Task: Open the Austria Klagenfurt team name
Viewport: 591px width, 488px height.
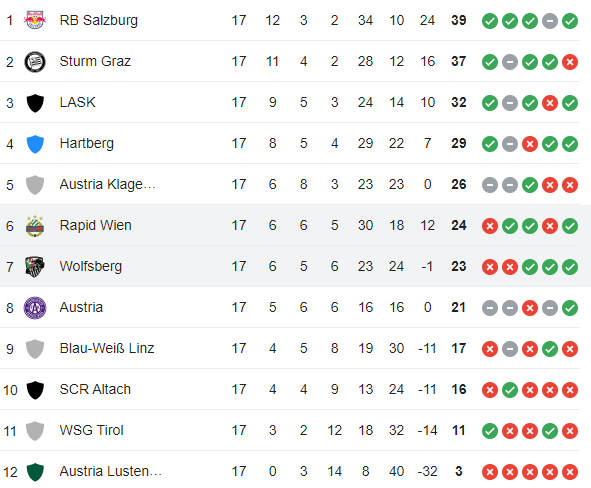Action: tap(107, 184)
